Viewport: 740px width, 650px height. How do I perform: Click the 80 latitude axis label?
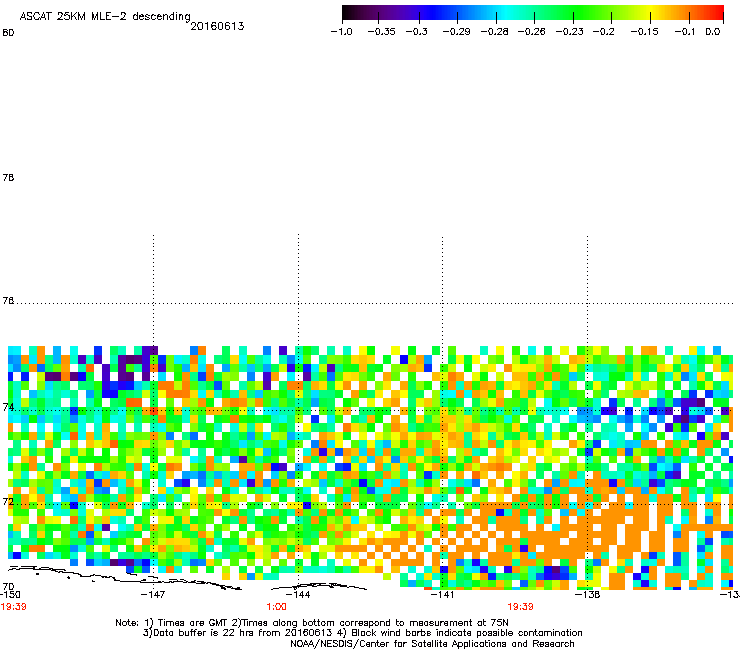click(8, 33)
